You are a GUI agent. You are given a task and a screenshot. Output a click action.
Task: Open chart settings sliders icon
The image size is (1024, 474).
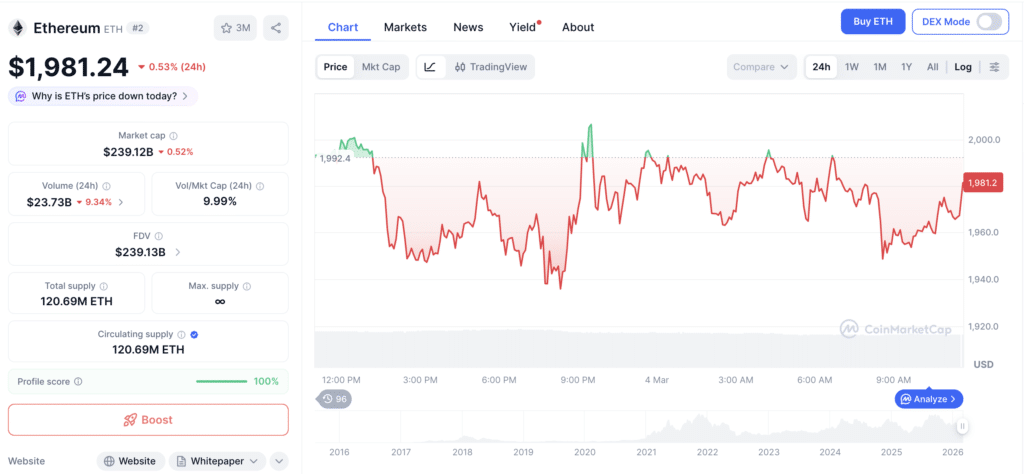coord(995,67)
